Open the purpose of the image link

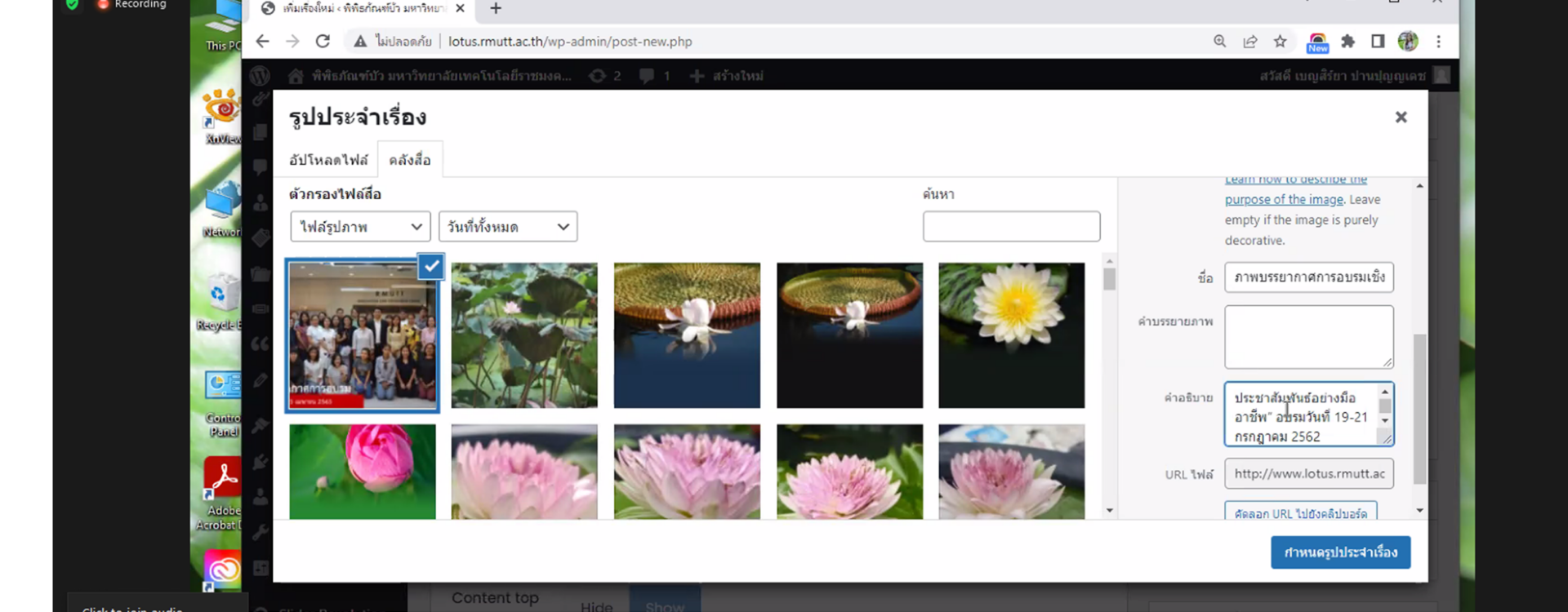pyautogui.click(x=1284, y=200)
